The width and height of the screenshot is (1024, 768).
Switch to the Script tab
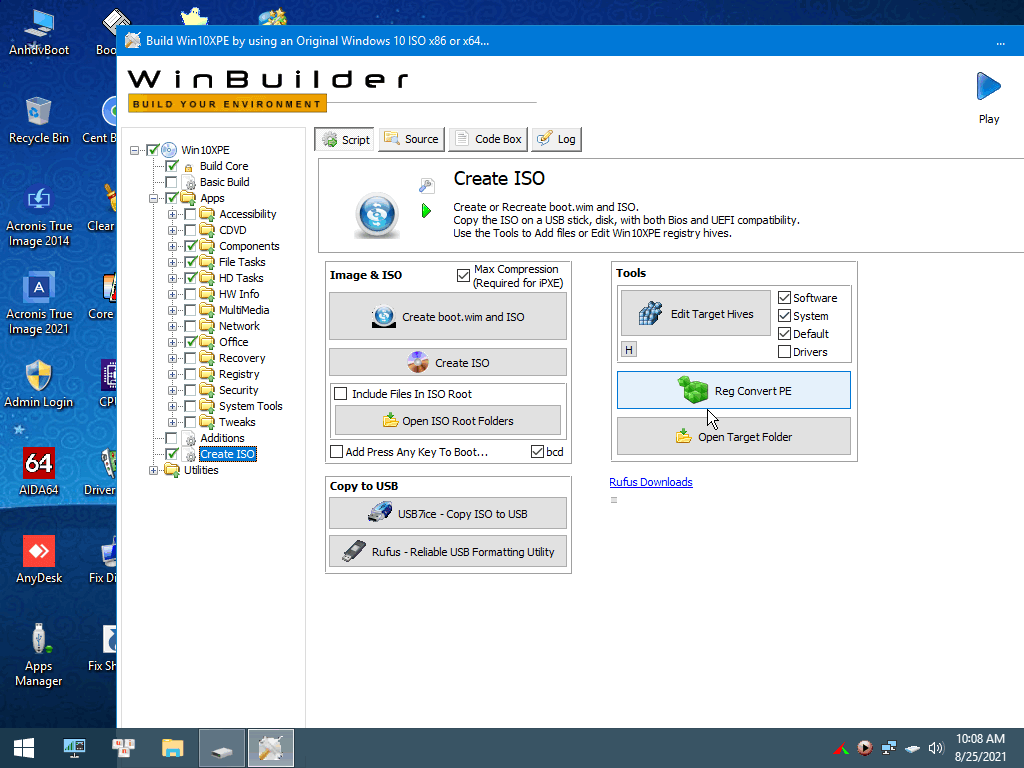(344, 139)
